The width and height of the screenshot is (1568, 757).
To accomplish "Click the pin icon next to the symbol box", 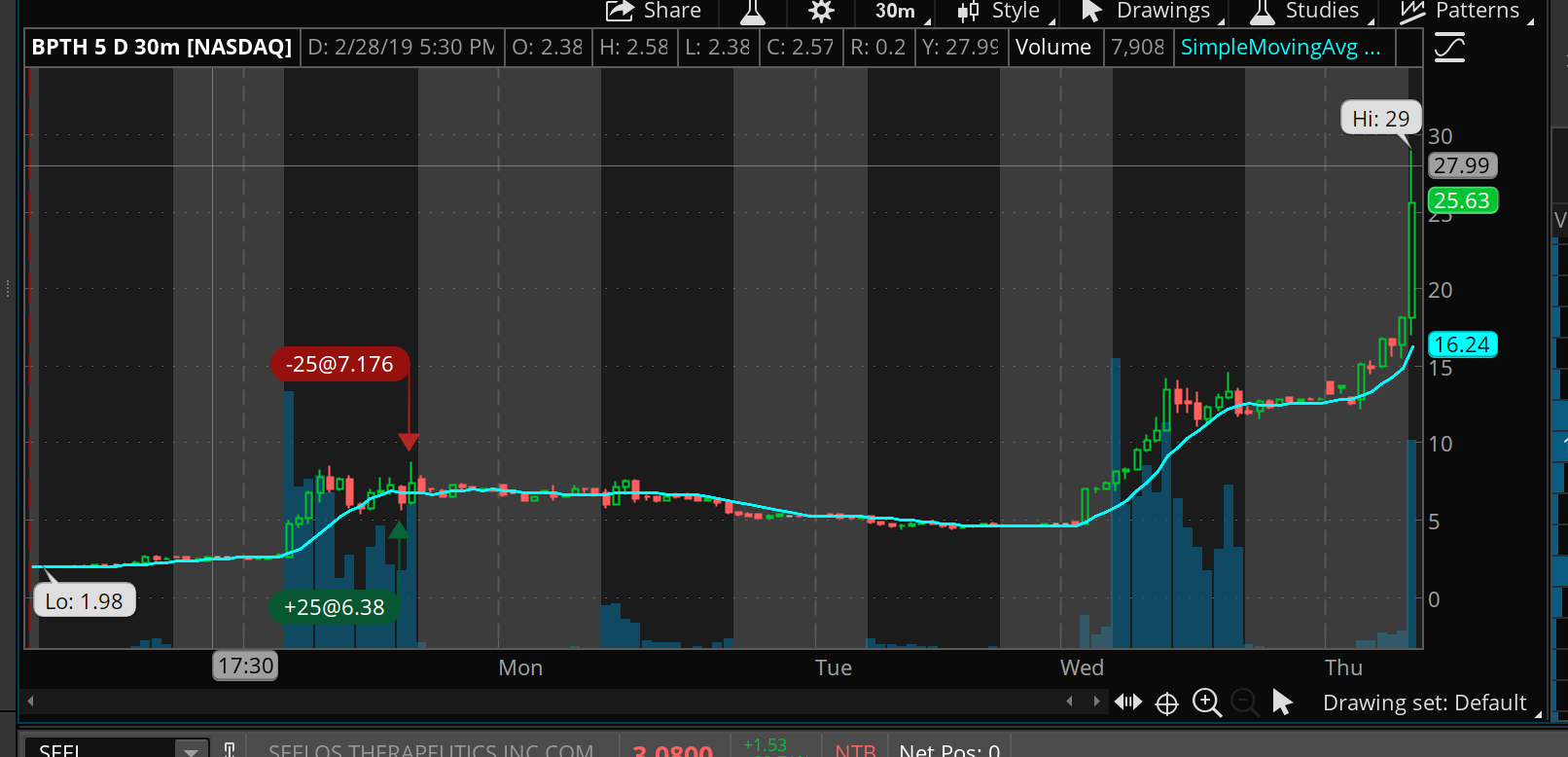I will 230,749.
